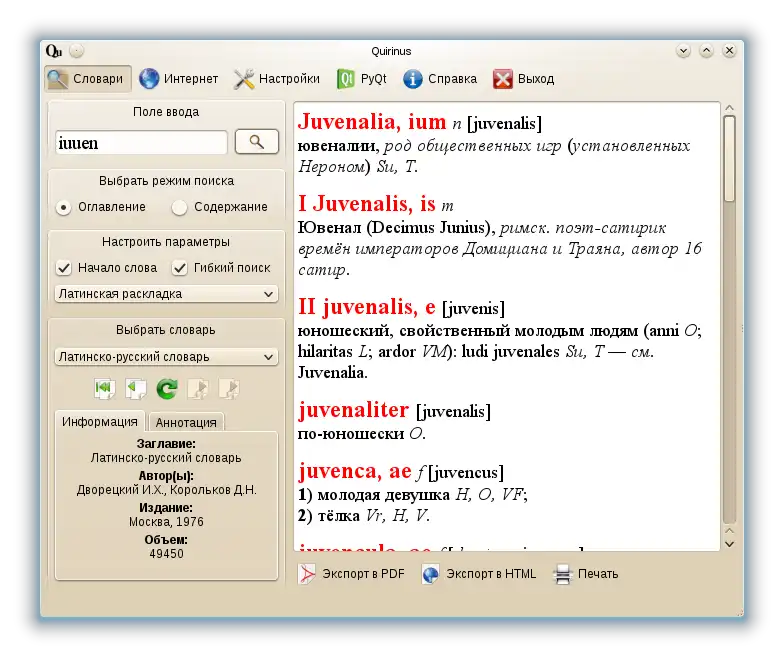This screenshot has width=784, height=657.
Task: Click the scrollbar up arrow at top
Action: click(730, 108)
